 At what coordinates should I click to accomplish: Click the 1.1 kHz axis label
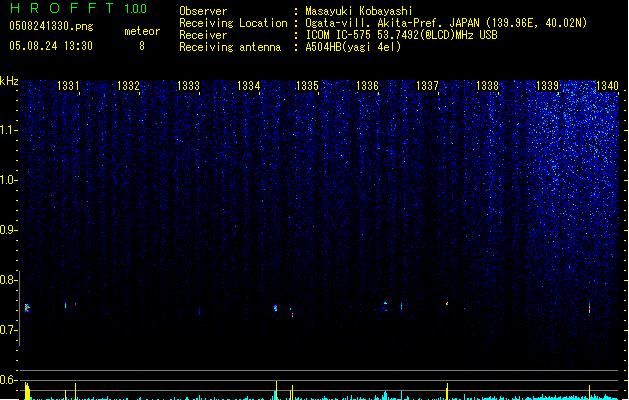click(x=9, y=130)
